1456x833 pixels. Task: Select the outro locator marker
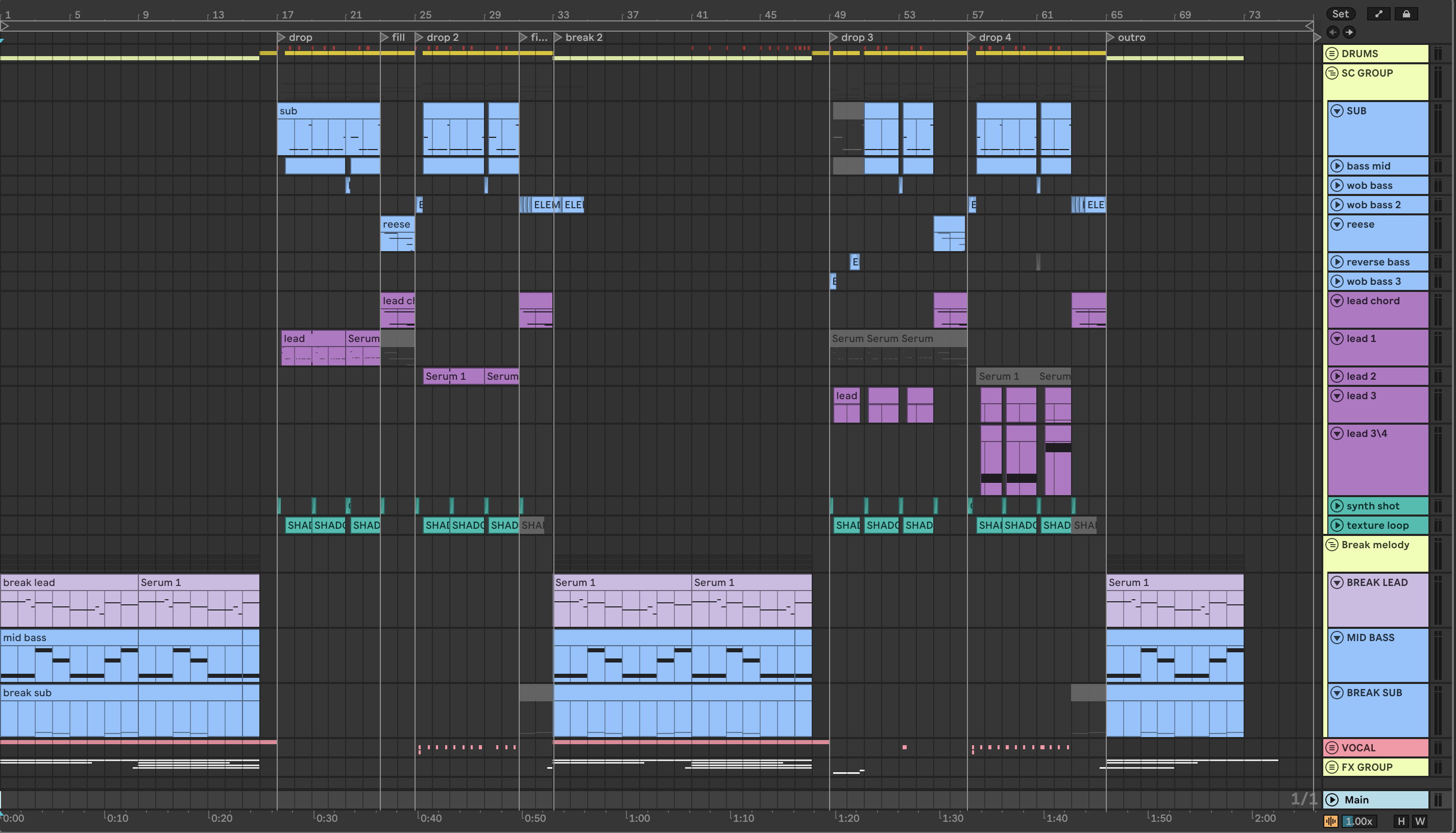pos(1110,37)
